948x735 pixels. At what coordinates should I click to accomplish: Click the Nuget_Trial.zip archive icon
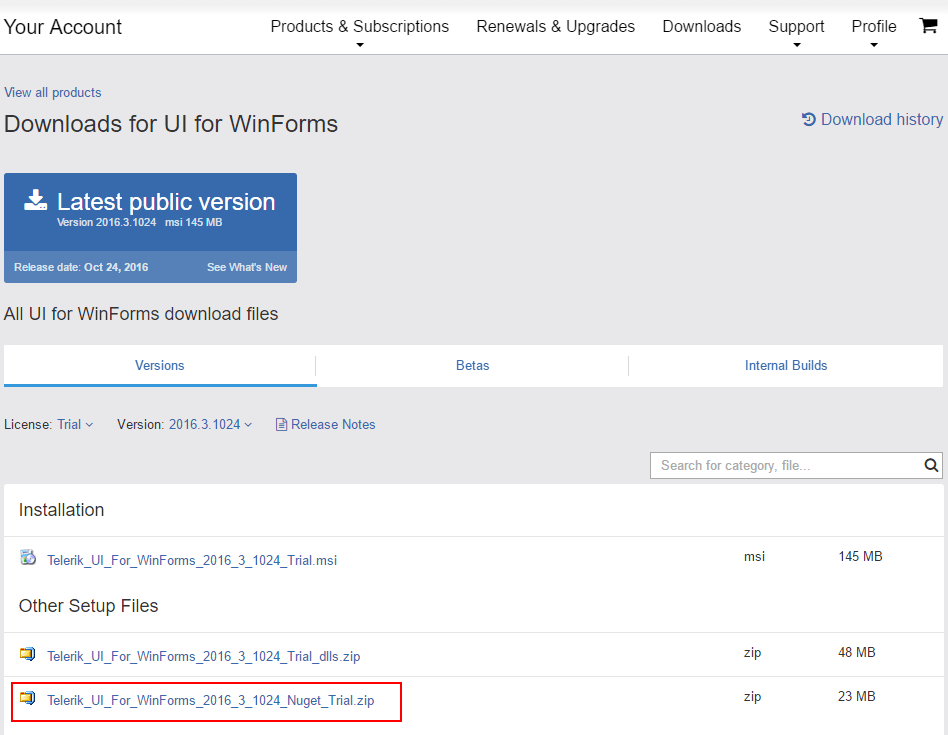[x=27, y=698]
